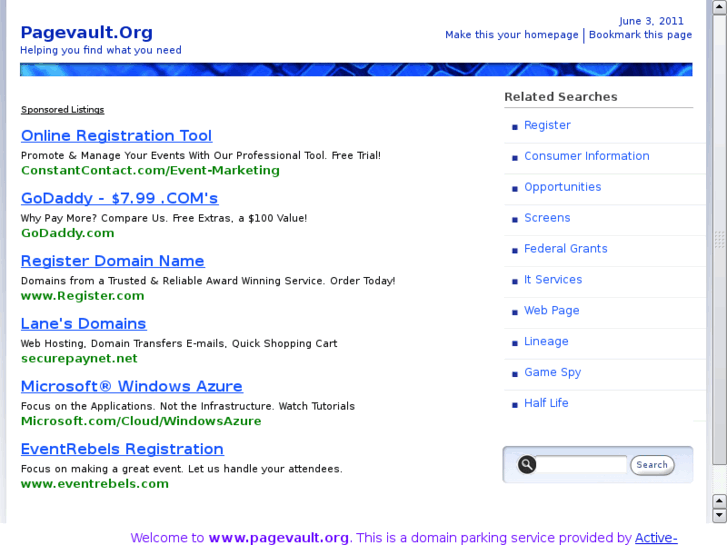The width and height of the screenshot is (727, 545).
Task: Click the Pagevault.Org site title
Action: coord(87,32)
